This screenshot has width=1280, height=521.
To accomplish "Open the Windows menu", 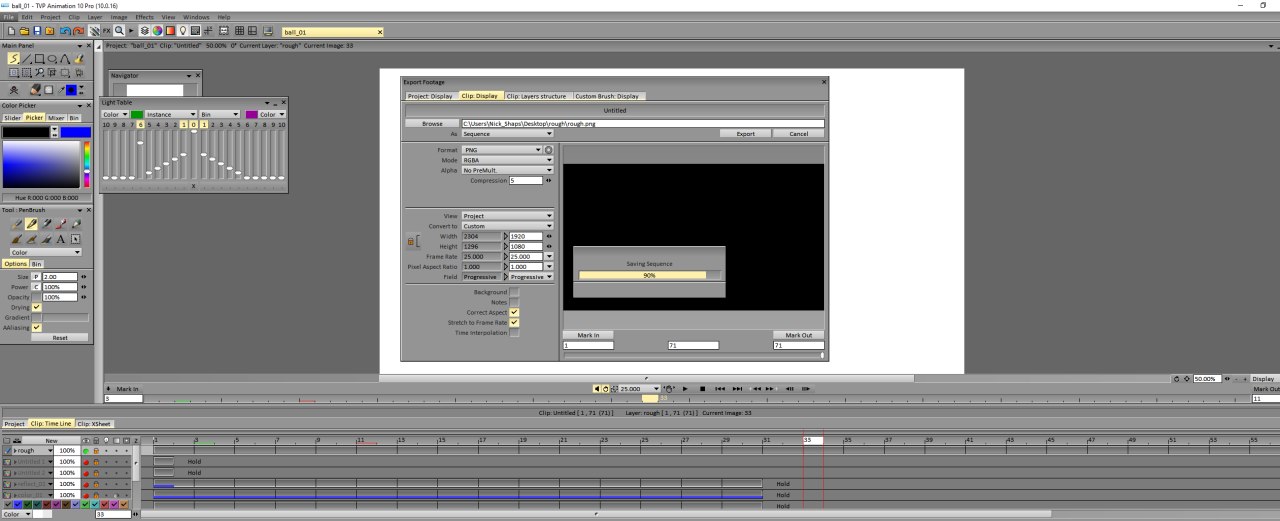I will [x=196, y=17].
